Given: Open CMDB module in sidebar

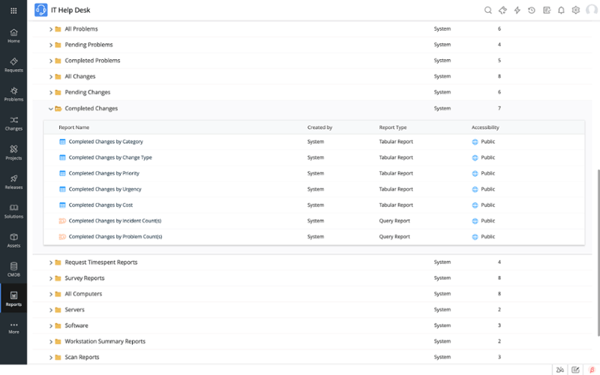Looking at the screenshot, I should (14, 270).
